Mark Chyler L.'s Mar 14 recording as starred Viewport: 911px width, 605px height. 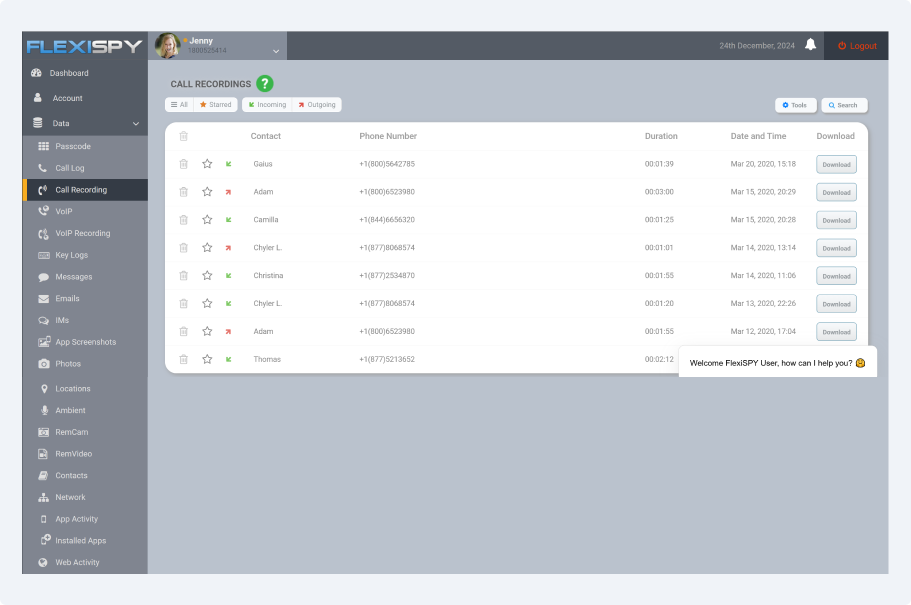[206, 247]
